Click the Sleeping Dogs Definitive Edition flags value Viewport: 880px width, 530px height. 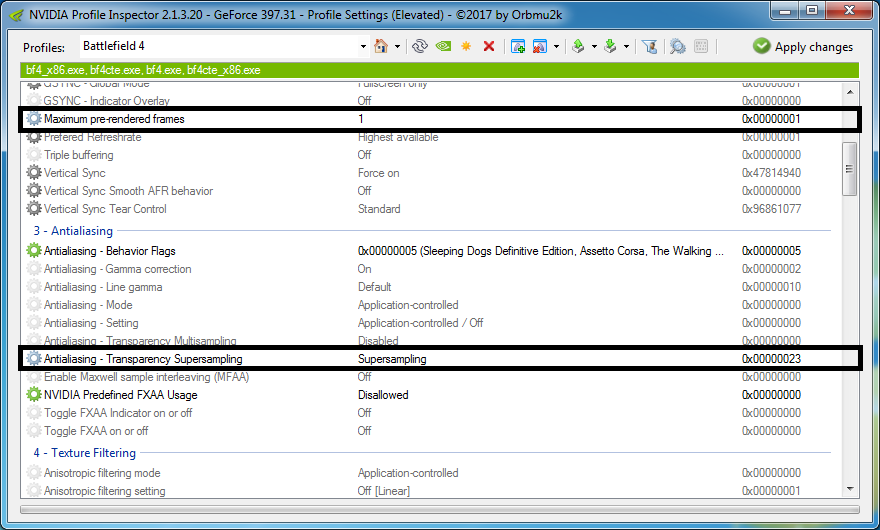coord(540,251)
